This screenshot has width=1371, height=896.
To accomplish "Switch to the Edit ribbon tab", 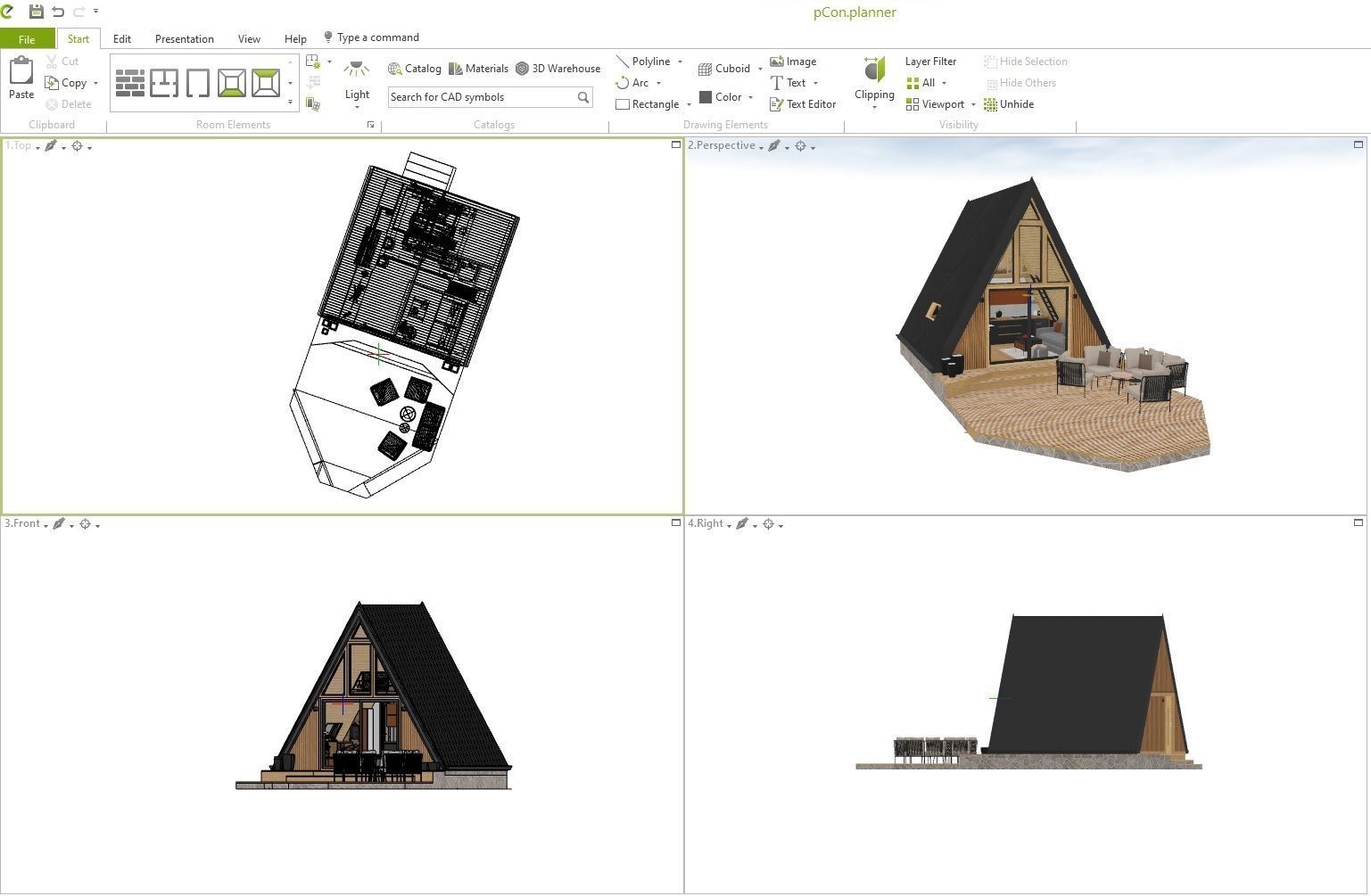I will (x=122, y=39).
